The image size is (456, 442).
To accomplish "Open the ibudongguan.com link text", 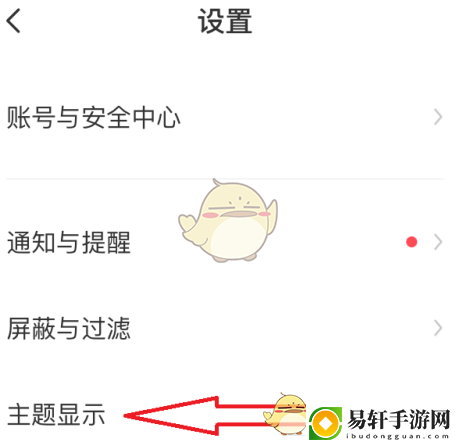I will pyautogui.click(x=398, y=436).
